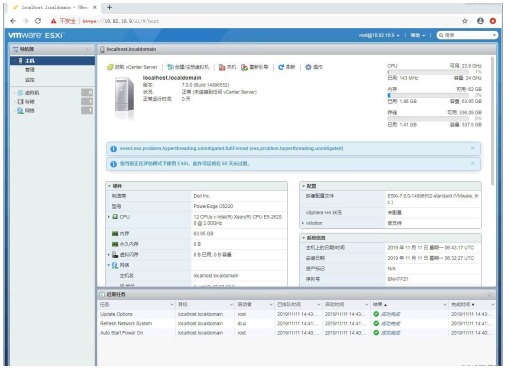This screenshot has height=369, width=510.
Task: Bookmark this page with the star icon
Action: 465,21
